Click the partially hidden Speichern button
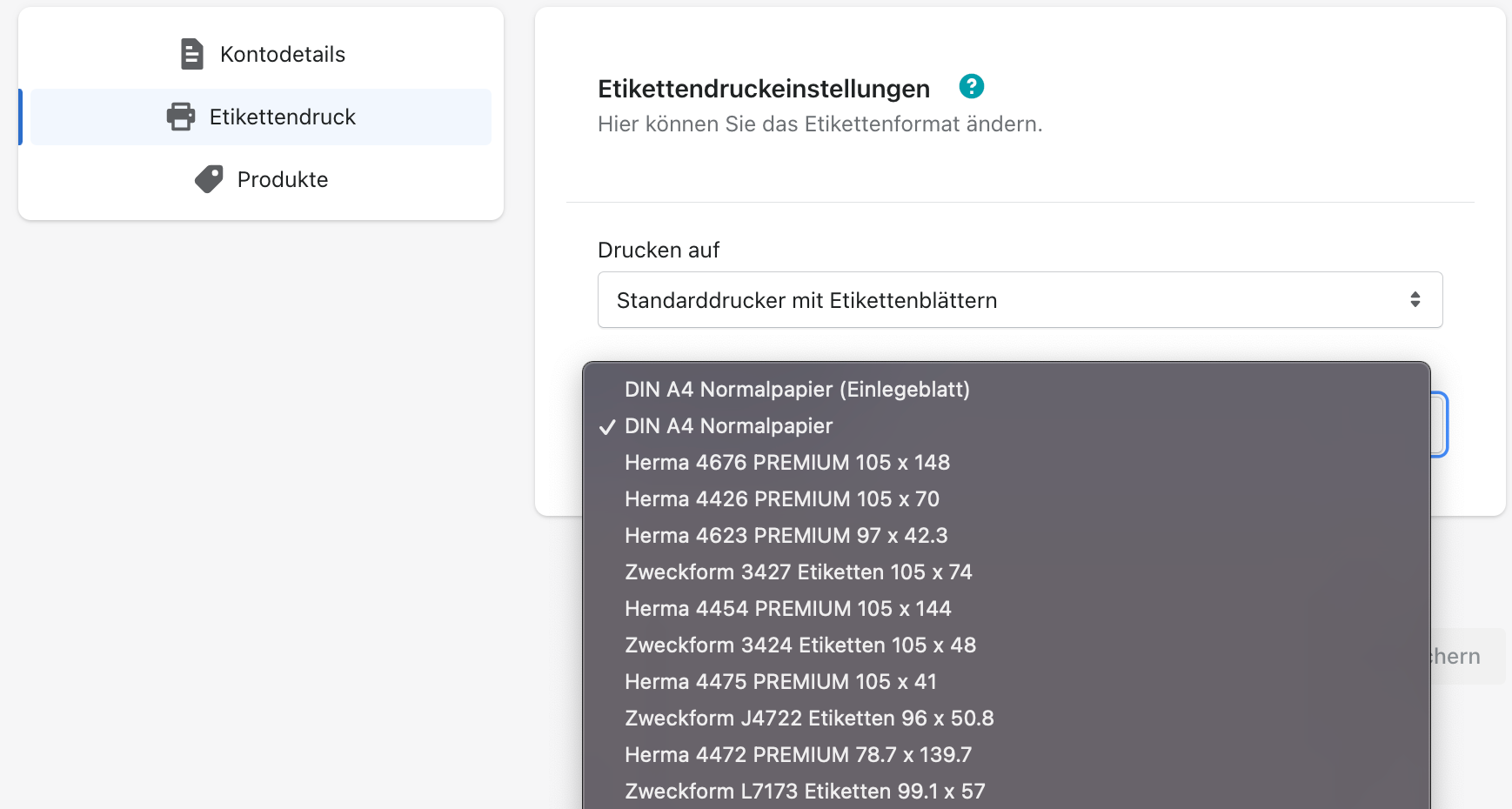The height and width of the screenshot is (809, 1512). (x=1468, y=656)
